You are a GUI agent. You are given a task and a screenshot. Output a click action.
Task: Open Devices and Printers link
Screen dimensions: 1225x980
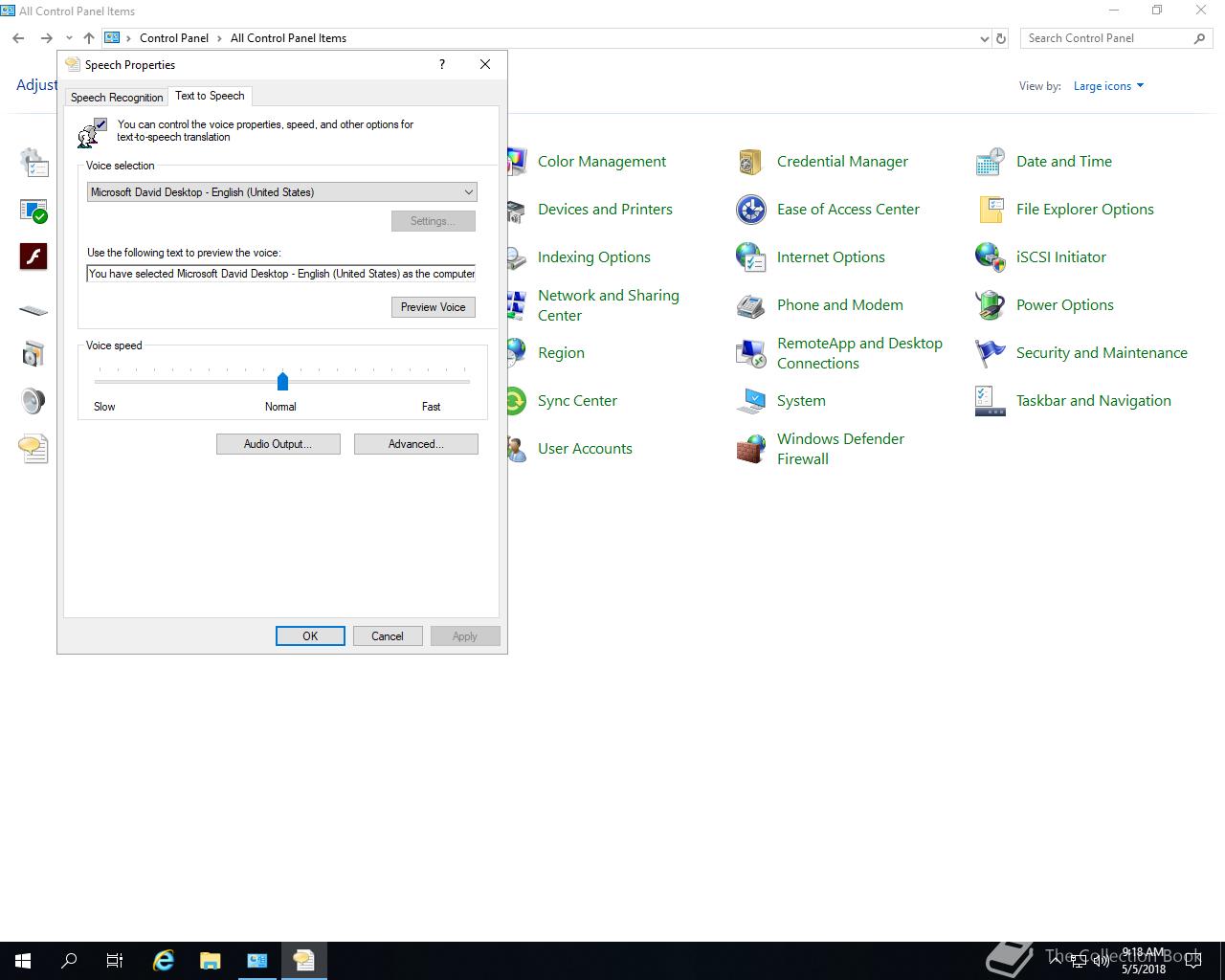[605, 210]
